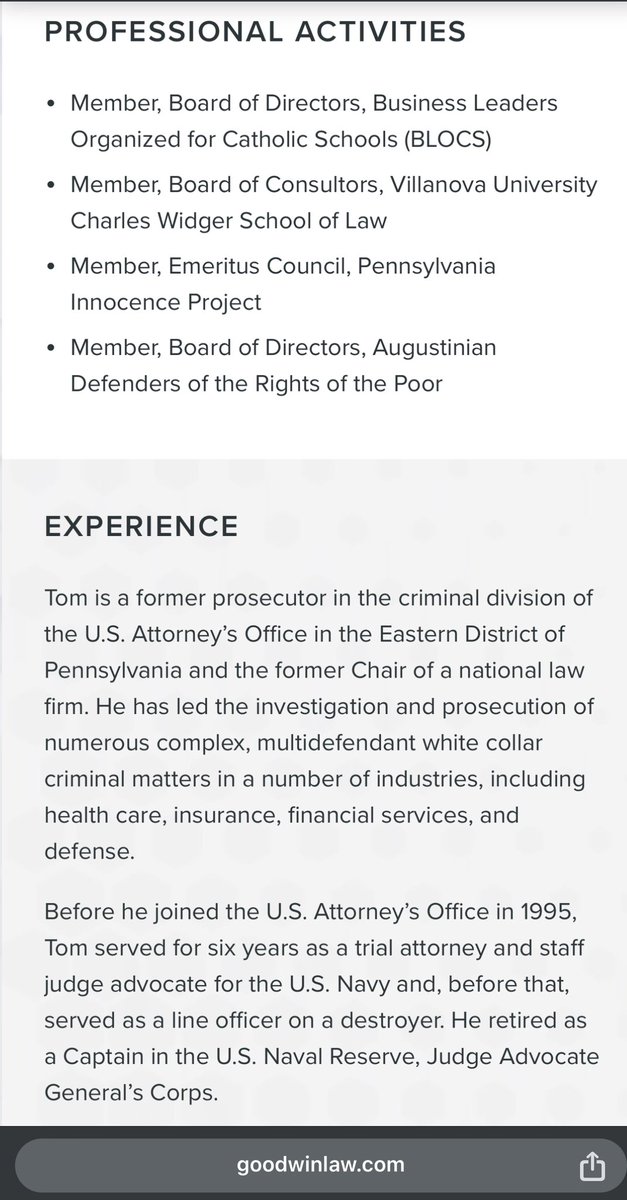The height and width of the screenshot is (1200, 627).
Task: Click the Experience section heading
Action: point(142,526)
